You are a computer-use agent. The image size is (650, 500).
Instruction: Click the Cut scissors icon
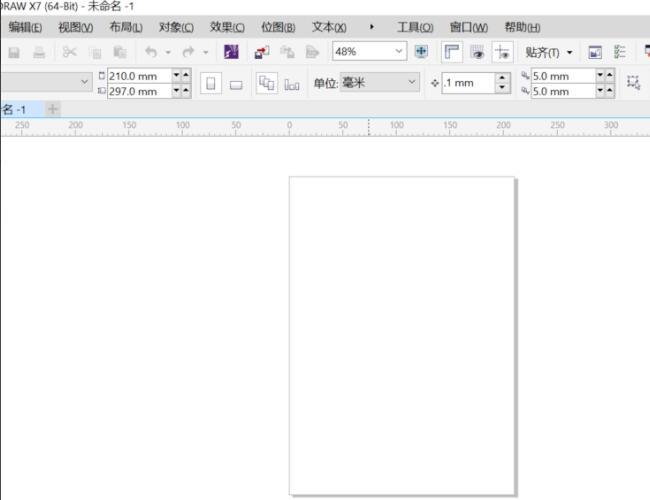tap(69, 52)
